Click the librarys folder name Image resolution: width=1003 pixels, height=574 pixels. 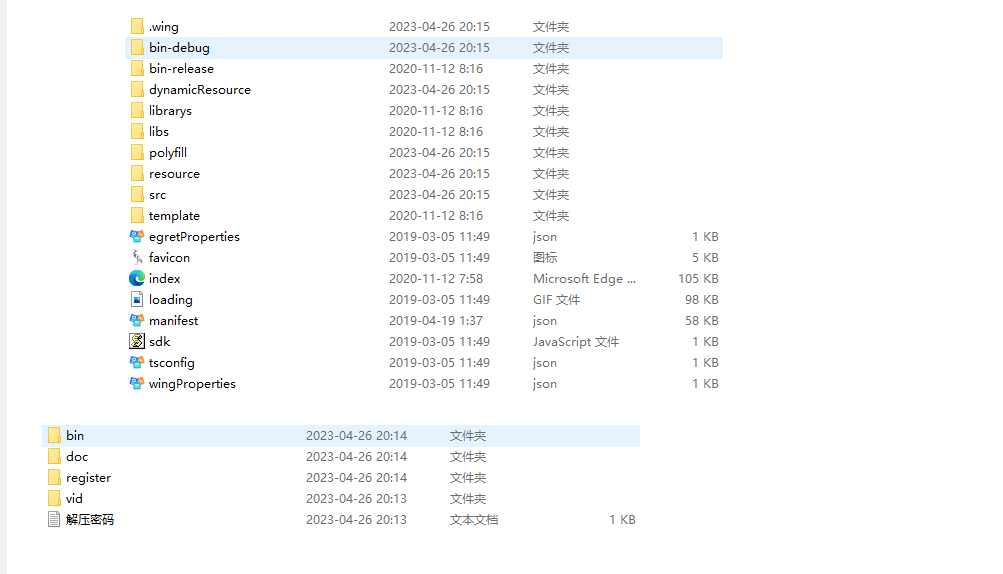(170, 111)
